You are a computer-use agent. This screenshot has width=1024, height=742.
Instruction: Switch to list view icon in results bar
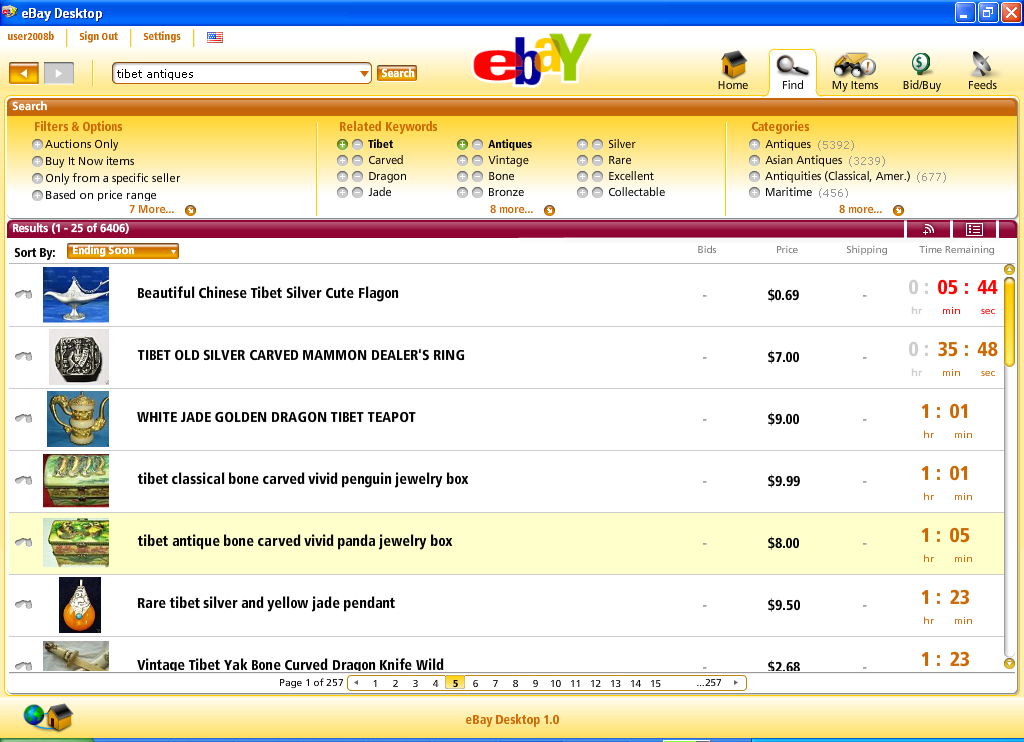pos(974,229)
